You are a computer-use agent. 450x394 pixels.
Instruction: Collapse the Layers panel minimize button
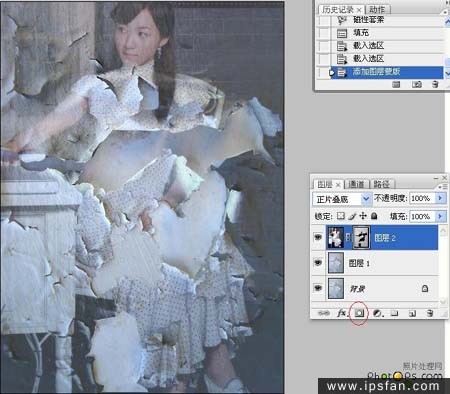pyautogui.click(x=436, y=178)
